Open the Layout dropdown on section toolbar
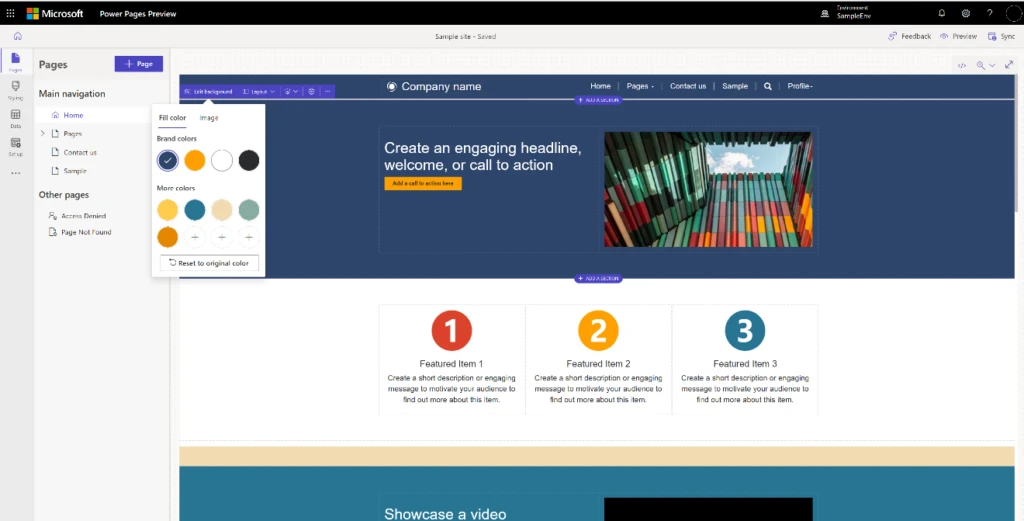Viewport: 1024px width, 521px height. point(259,91)
